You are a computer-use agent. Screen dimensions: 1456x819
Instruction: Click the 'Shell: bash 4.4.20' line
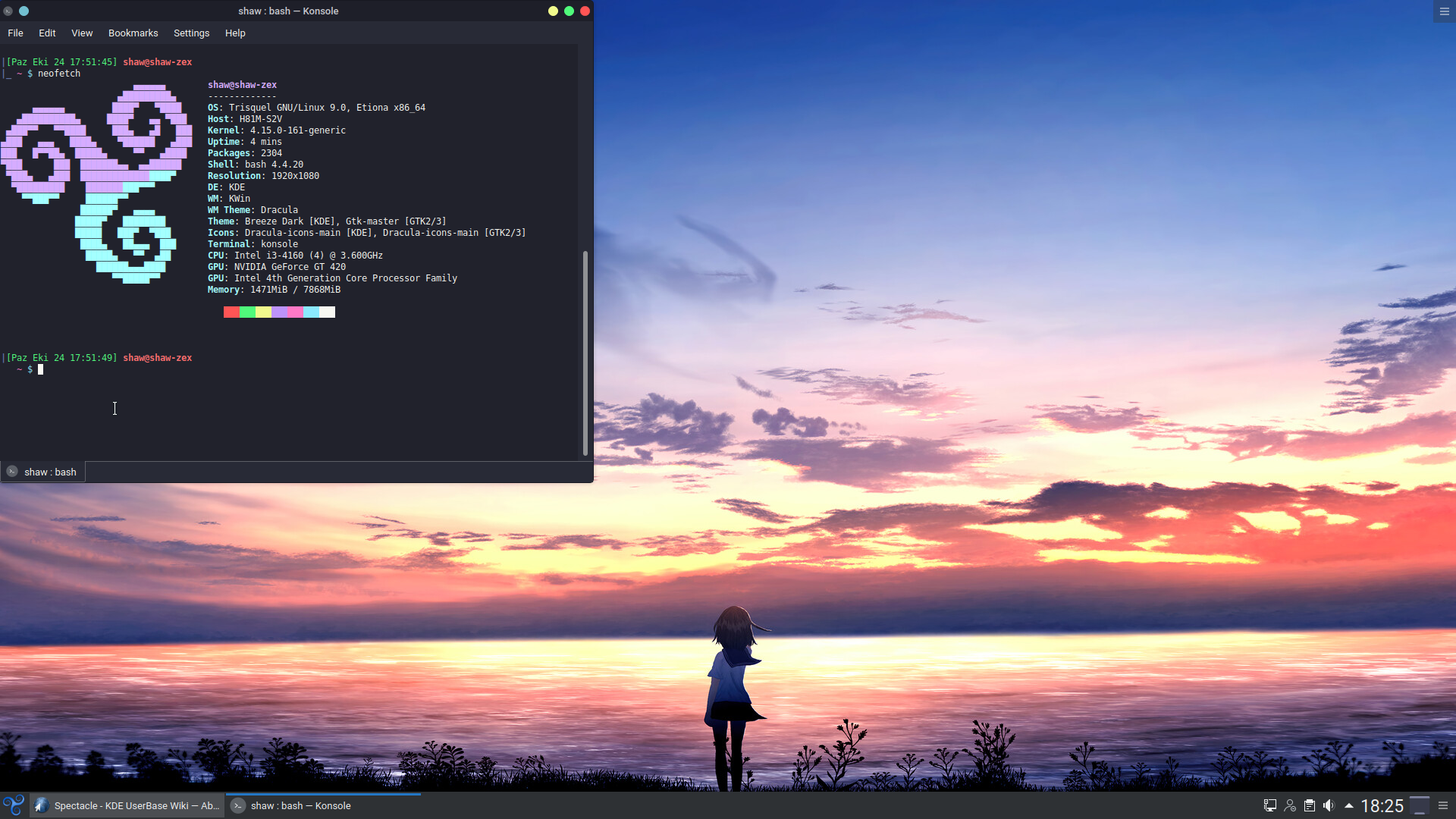click(x=256, y=165)
